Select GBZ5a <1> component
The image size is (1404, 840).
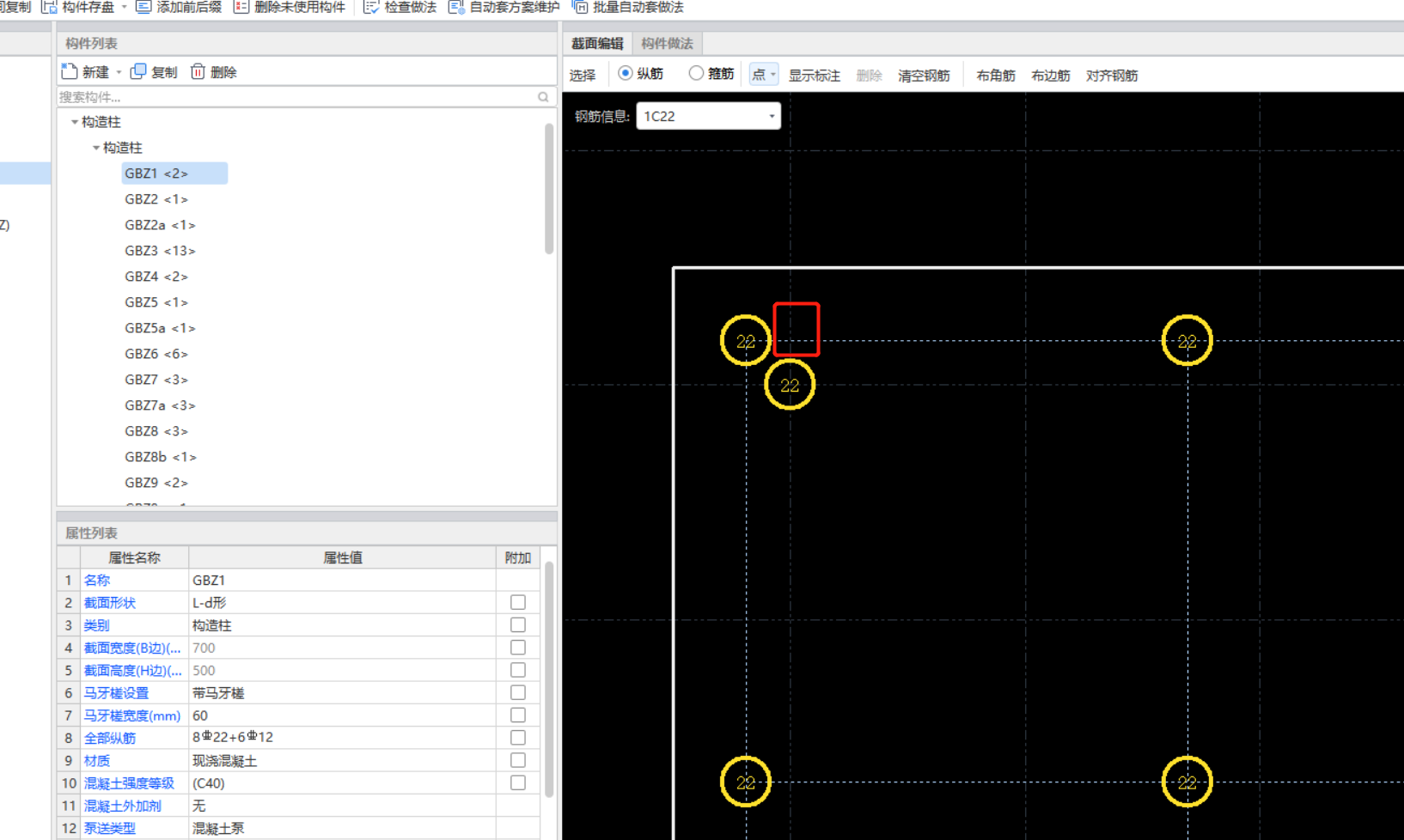click(160, 328)
